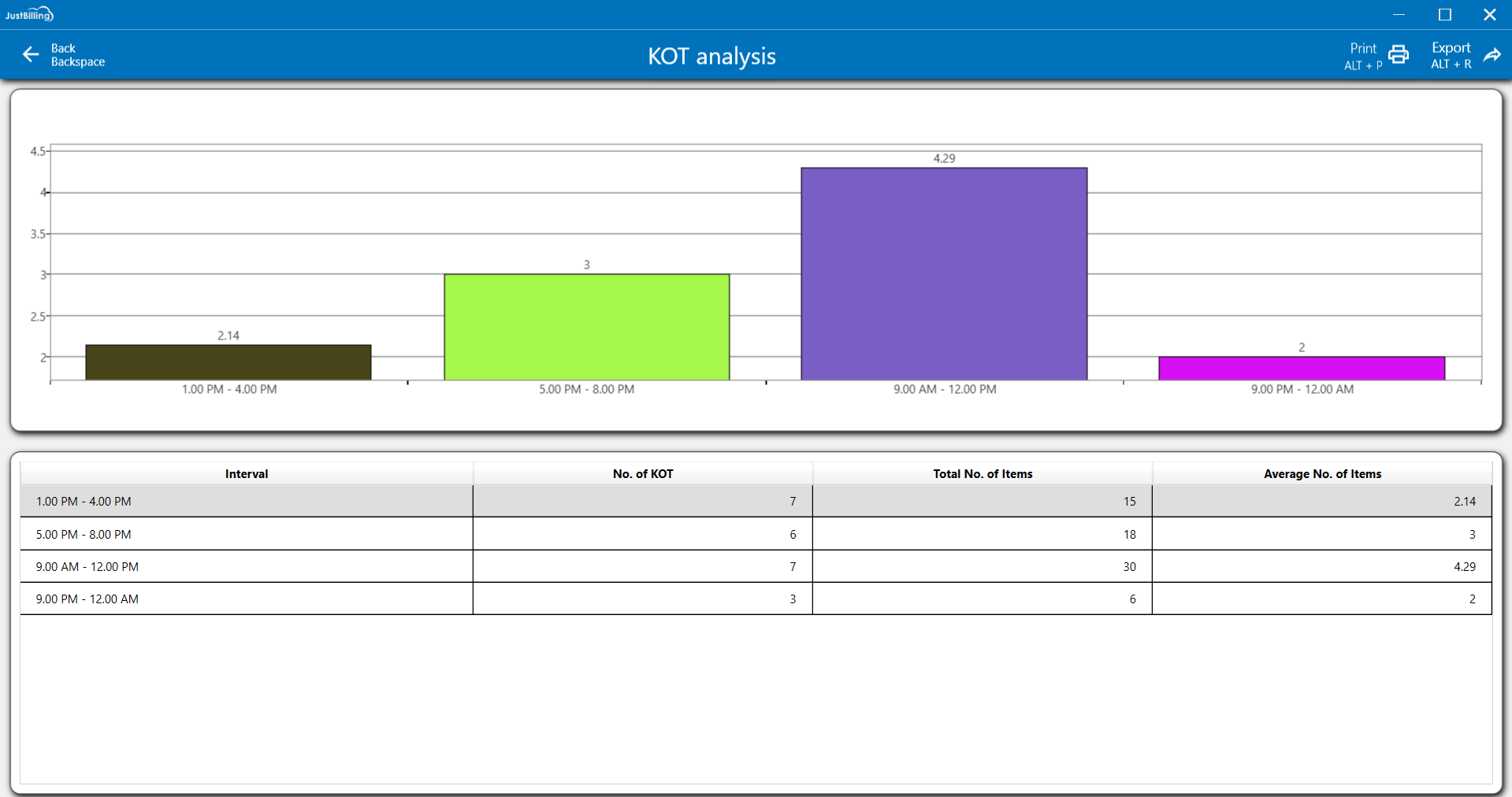
Task: Sort by the Interval column header
Action: (247, 473)
